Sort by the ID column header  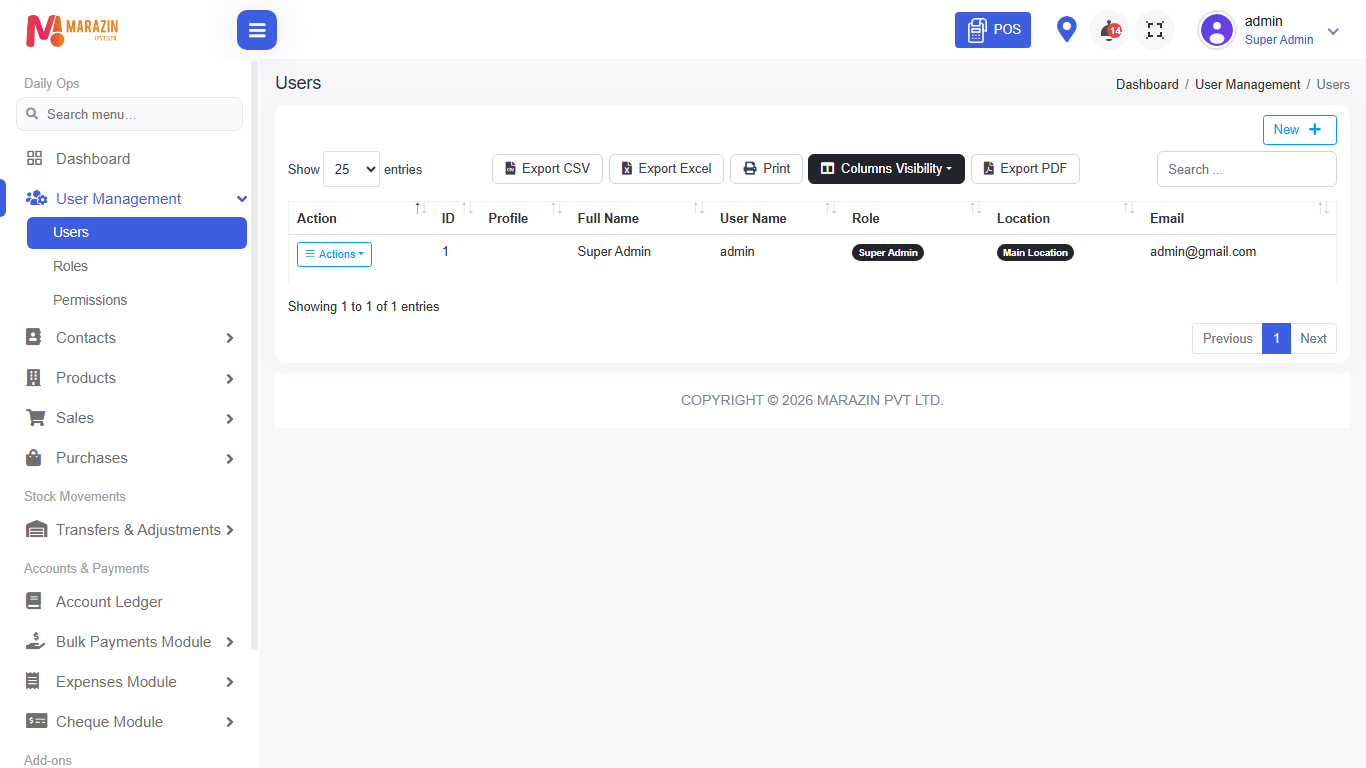click(456, 218)
